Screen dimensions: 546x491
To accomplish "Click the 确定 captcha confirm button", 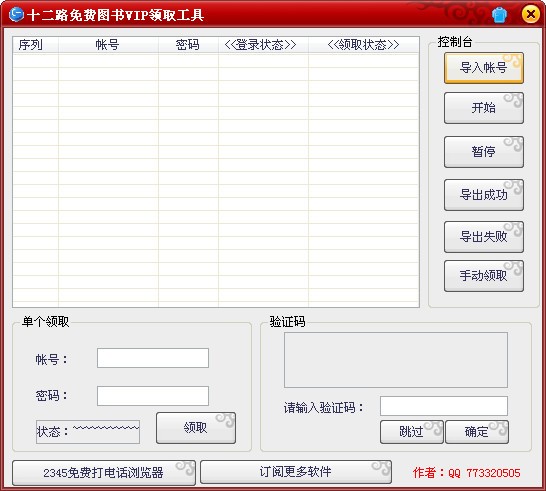I will coord(477,432).
